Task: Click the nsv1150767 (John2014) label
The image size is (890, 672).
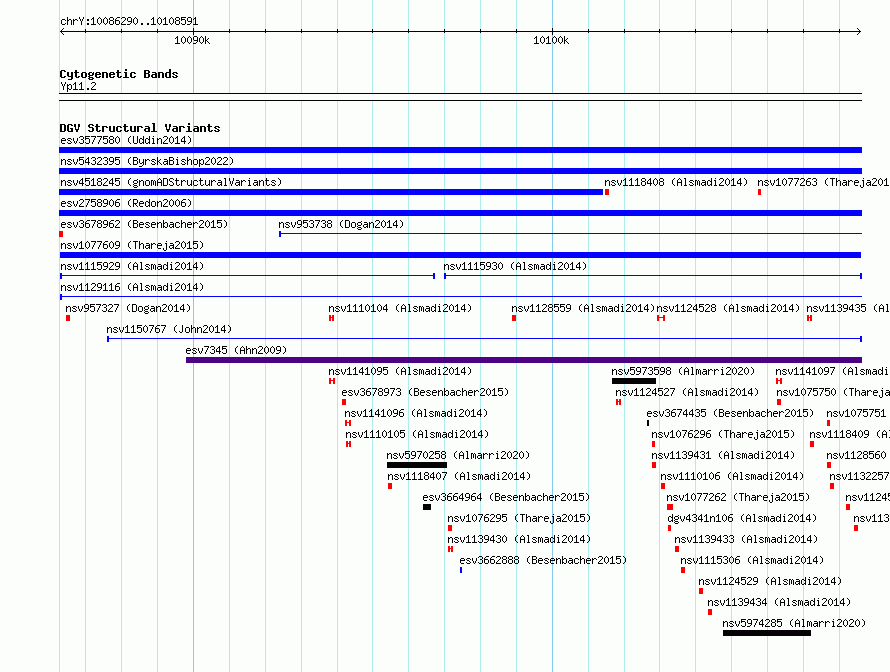Action: pos(169,329)
